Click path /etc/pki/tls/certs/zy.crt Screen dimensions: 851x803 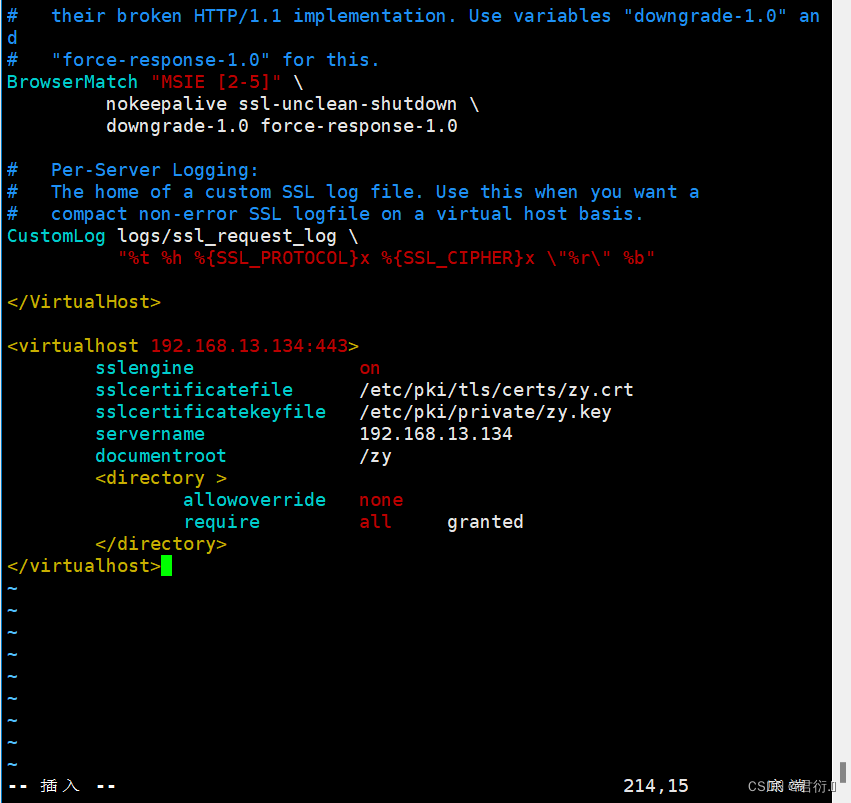tap(496, 390)
